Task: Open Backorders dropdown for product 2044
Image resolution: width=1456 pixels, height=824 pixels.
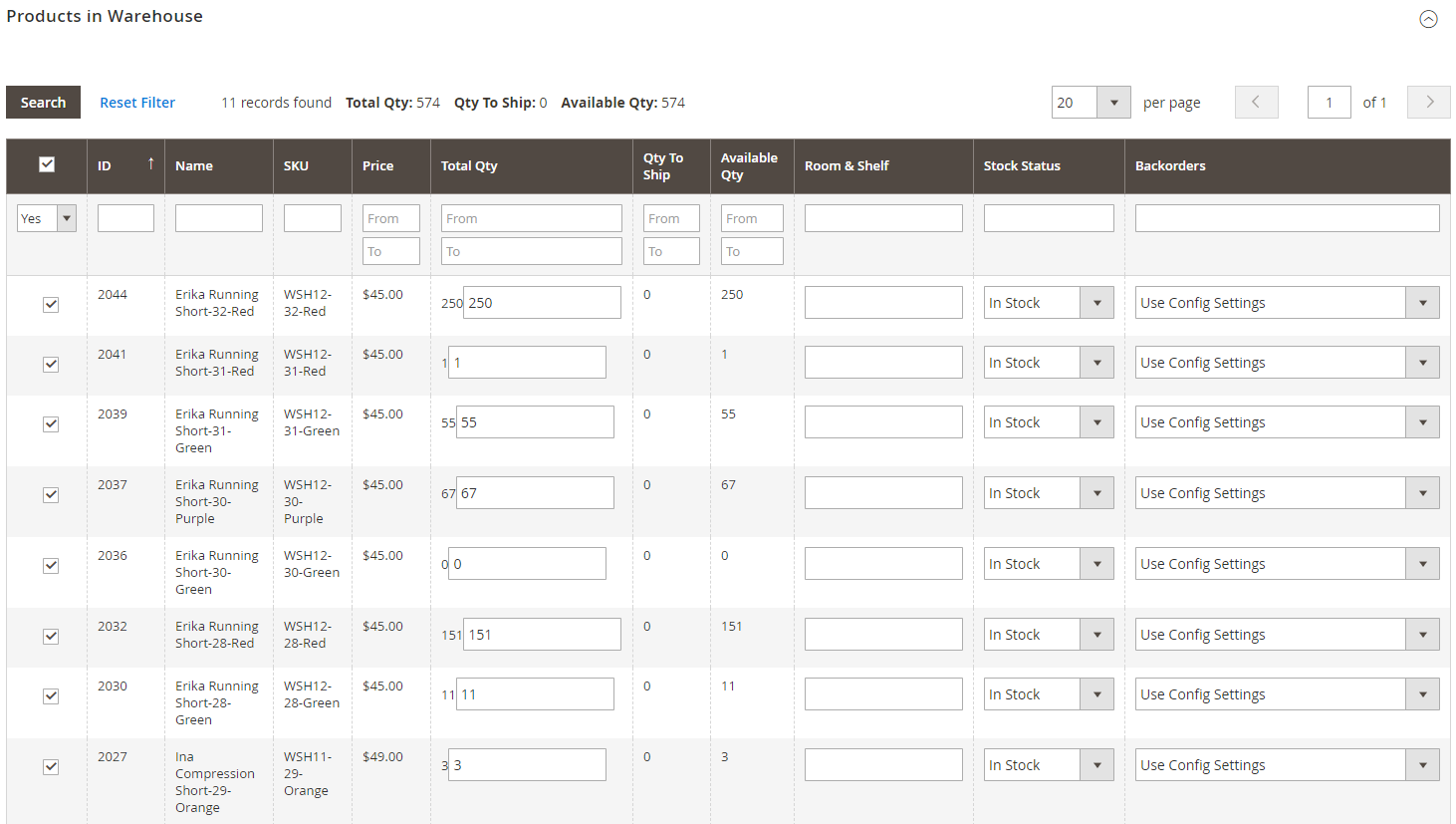Action: click(1287, 303)
